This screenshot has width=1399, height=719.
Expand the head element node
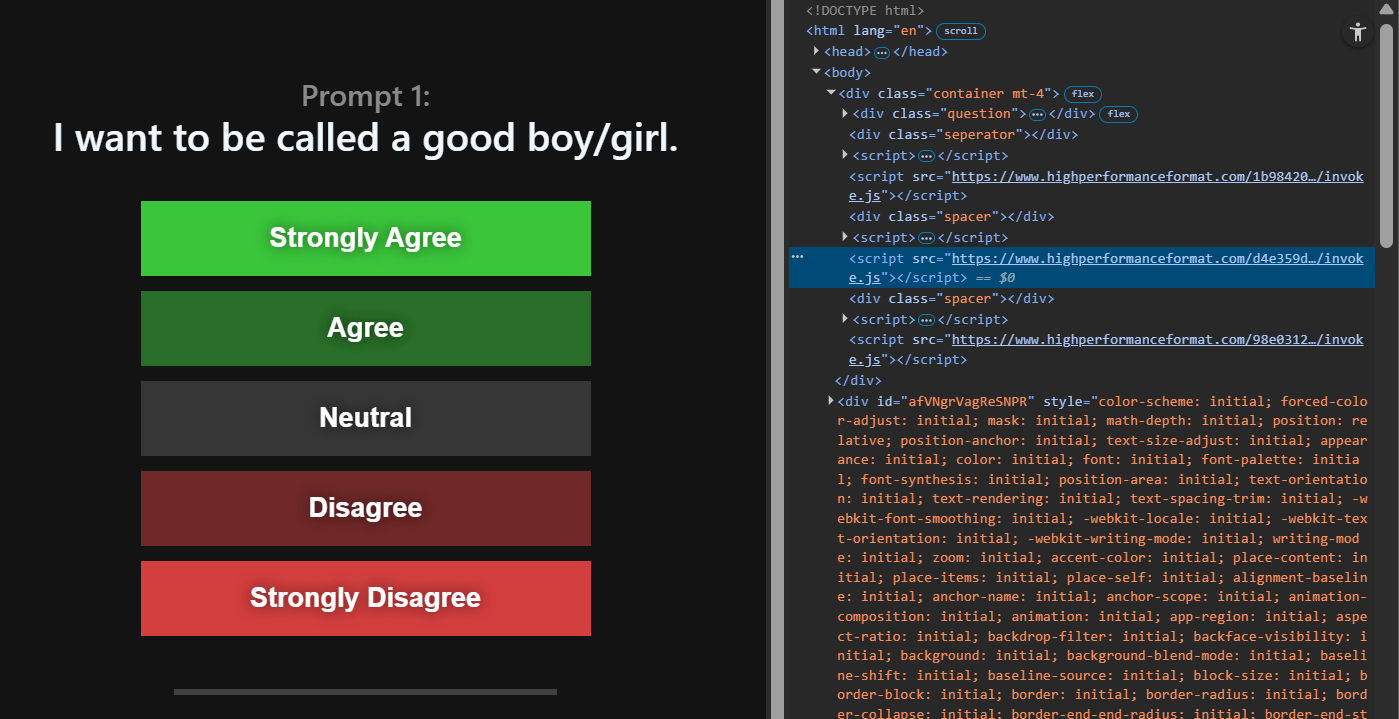click(817, 51)
